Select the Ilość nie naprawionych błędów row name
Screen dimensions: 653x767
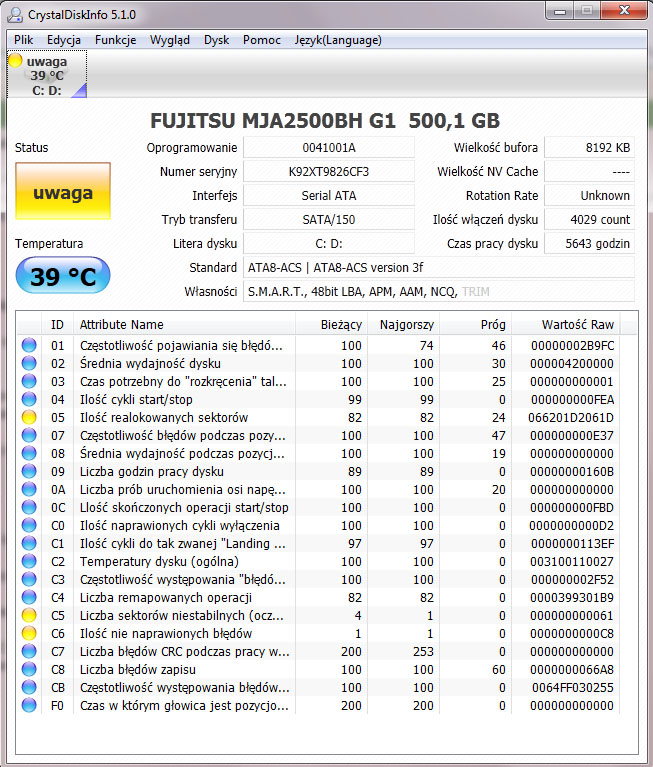(166, 633)
